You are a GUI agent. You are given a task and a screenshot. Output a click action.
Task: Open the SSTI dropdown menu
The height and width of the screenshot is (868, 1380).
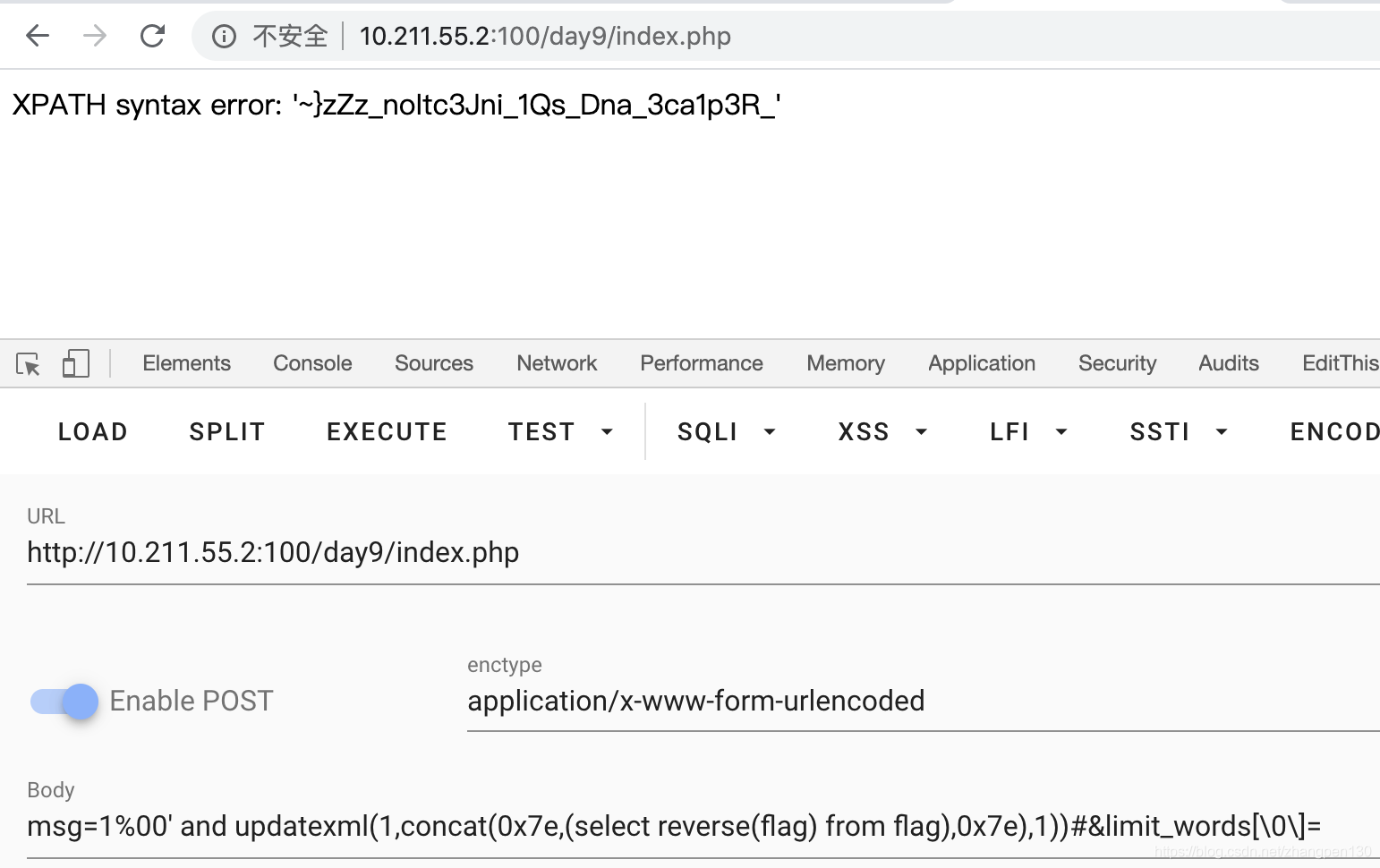point(1179,432)
